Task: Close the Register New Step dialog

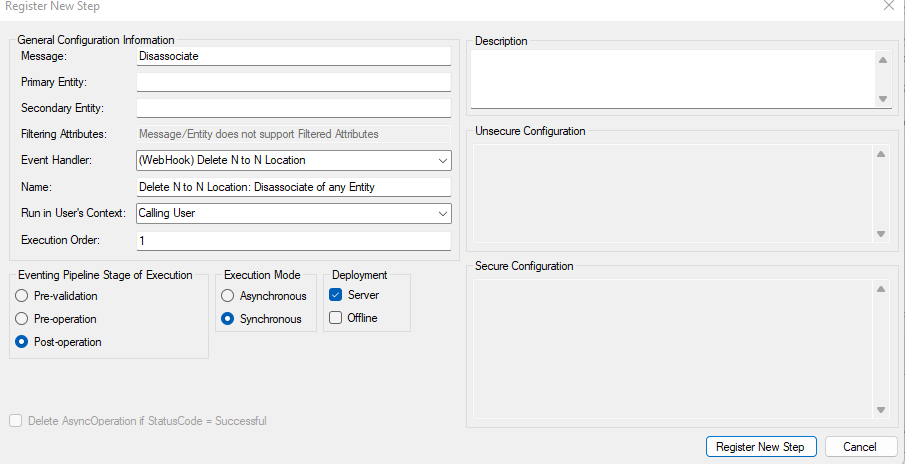Action: [x=889, y=6]
